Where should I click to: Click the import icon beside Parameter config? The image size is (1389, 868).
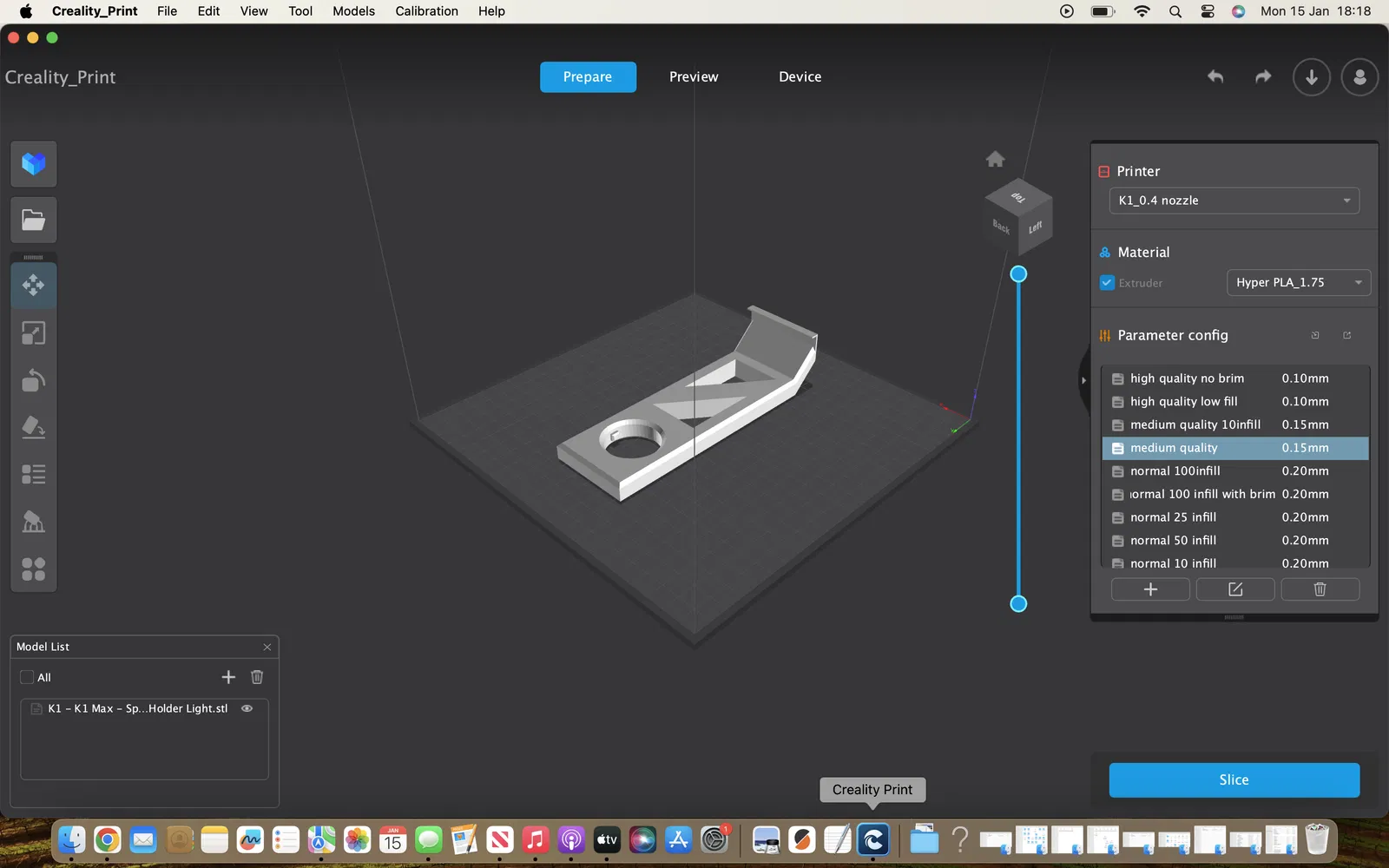[x=1315, y=335]
